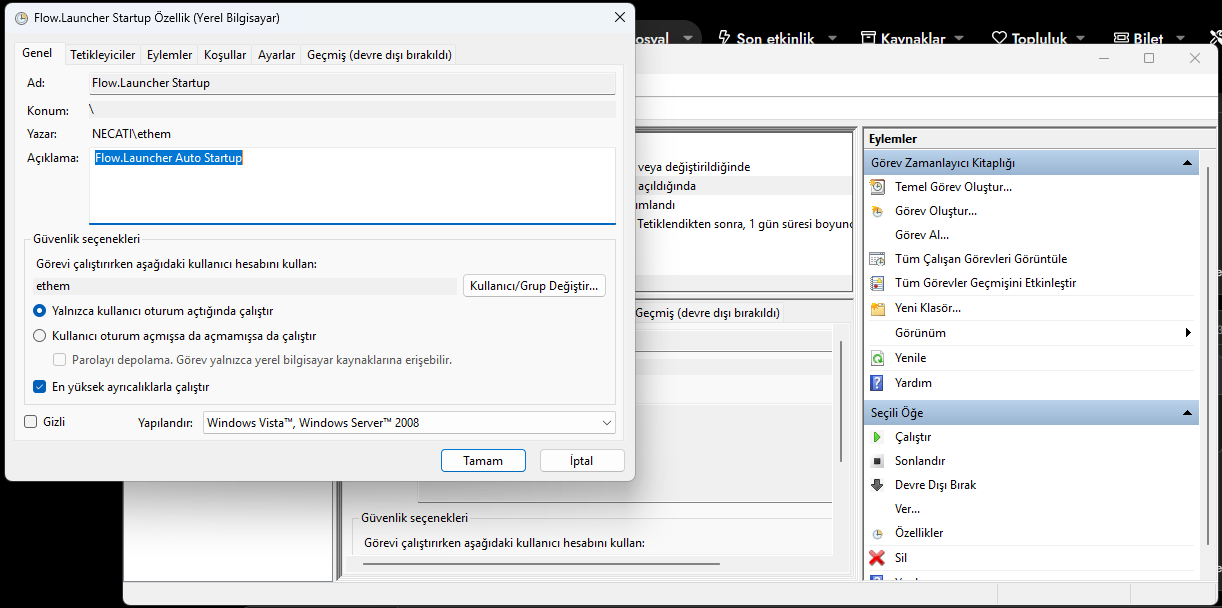Click Tüm Görevler Geçmişini Etkinleştir icon
Viewport: 1222px width, 608px height.
coord(877,283)
